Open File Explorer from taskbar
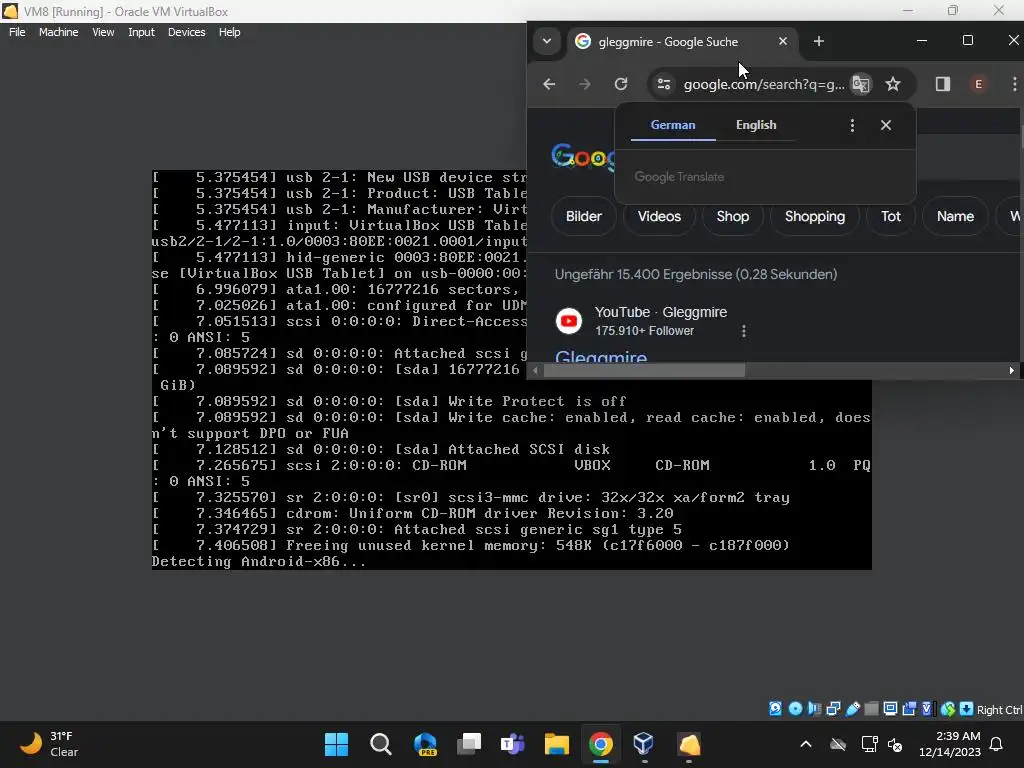The width and height of the screenshot is (1024, 768). (556, 744)
